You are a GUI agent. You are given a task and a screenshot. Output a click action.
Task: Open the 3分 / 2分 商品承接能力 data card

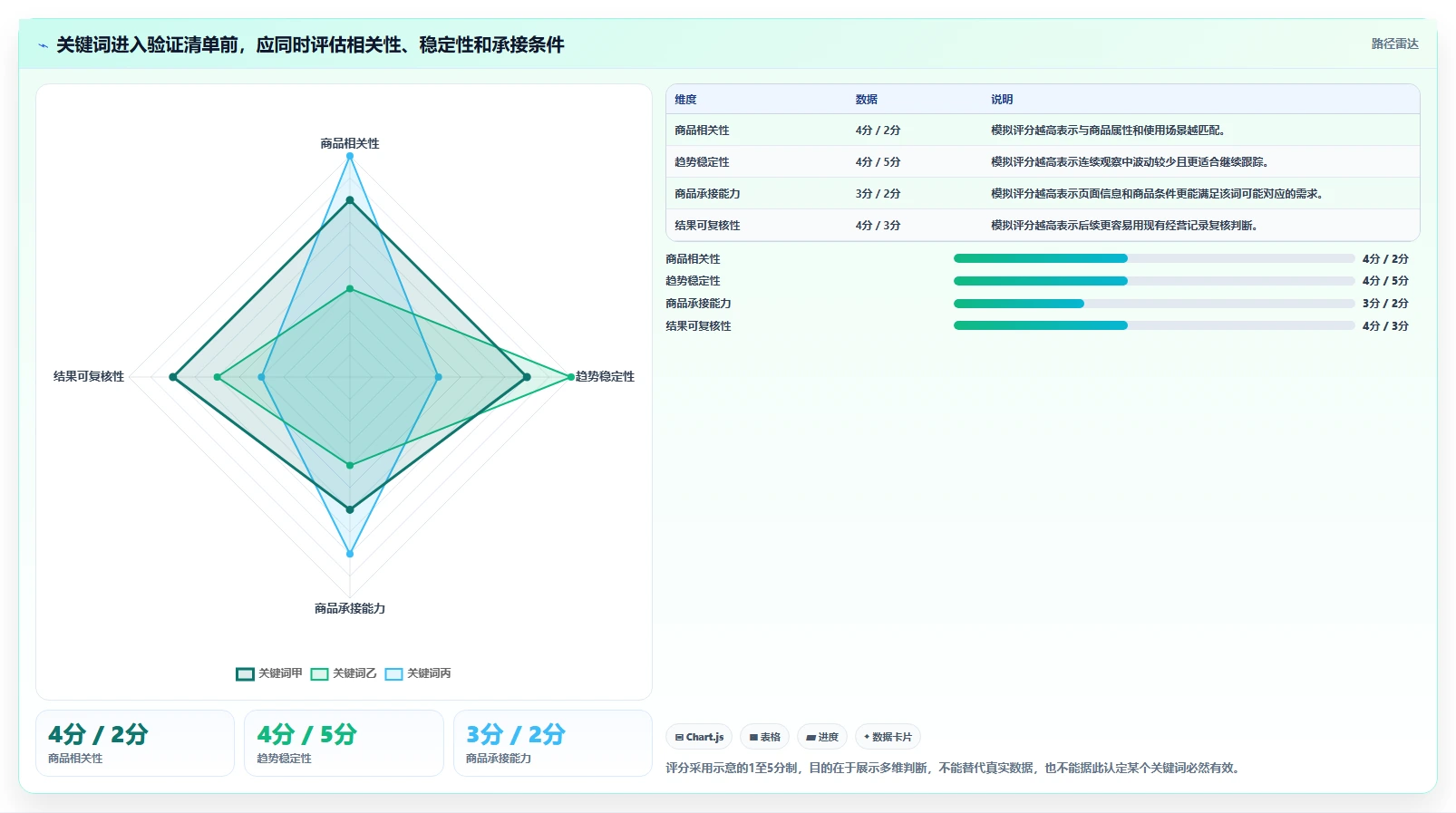tap(553, 743)
